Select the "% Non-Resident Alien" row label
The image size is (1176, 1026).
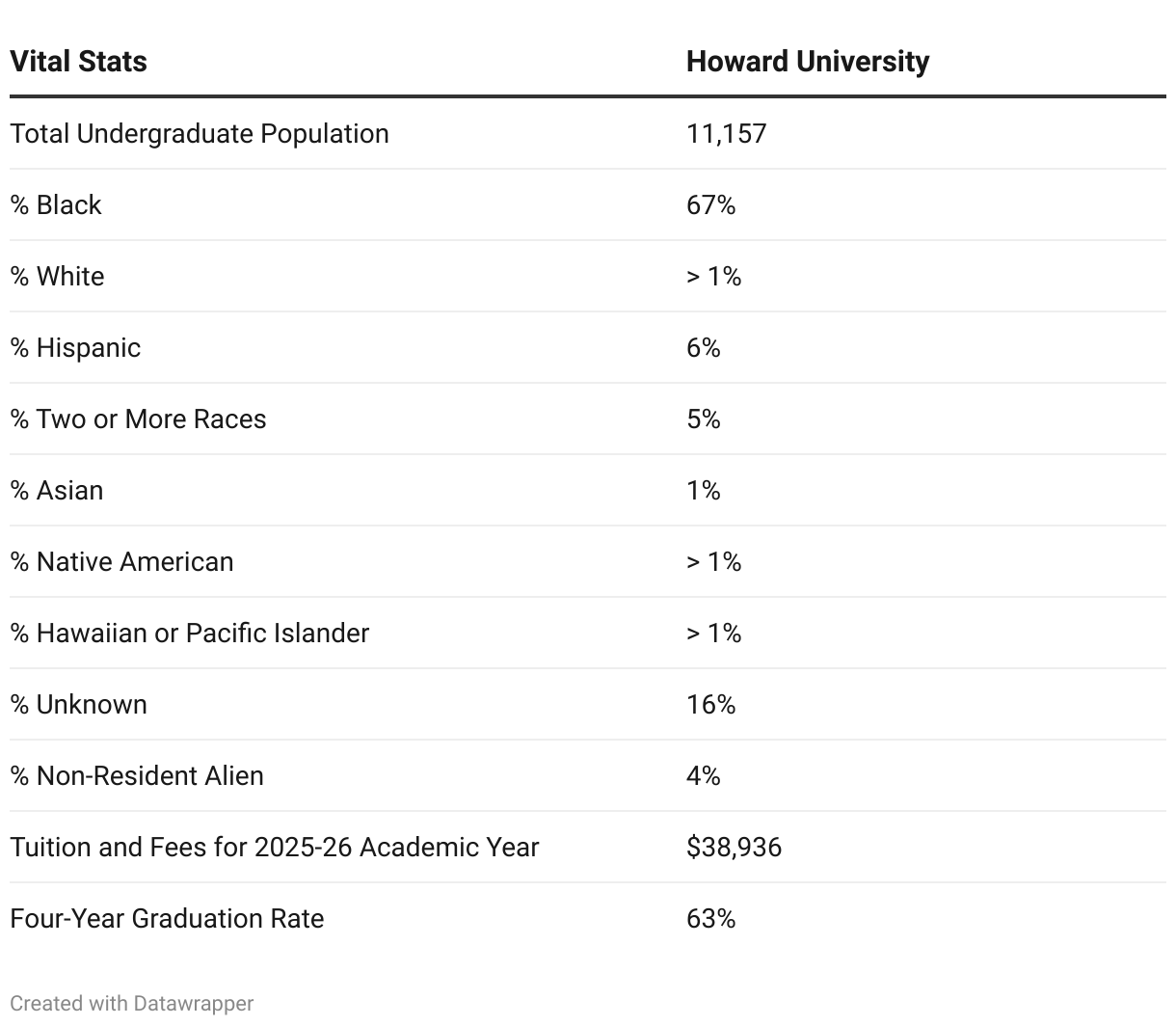pyautogui.click(x=137, y=775)
